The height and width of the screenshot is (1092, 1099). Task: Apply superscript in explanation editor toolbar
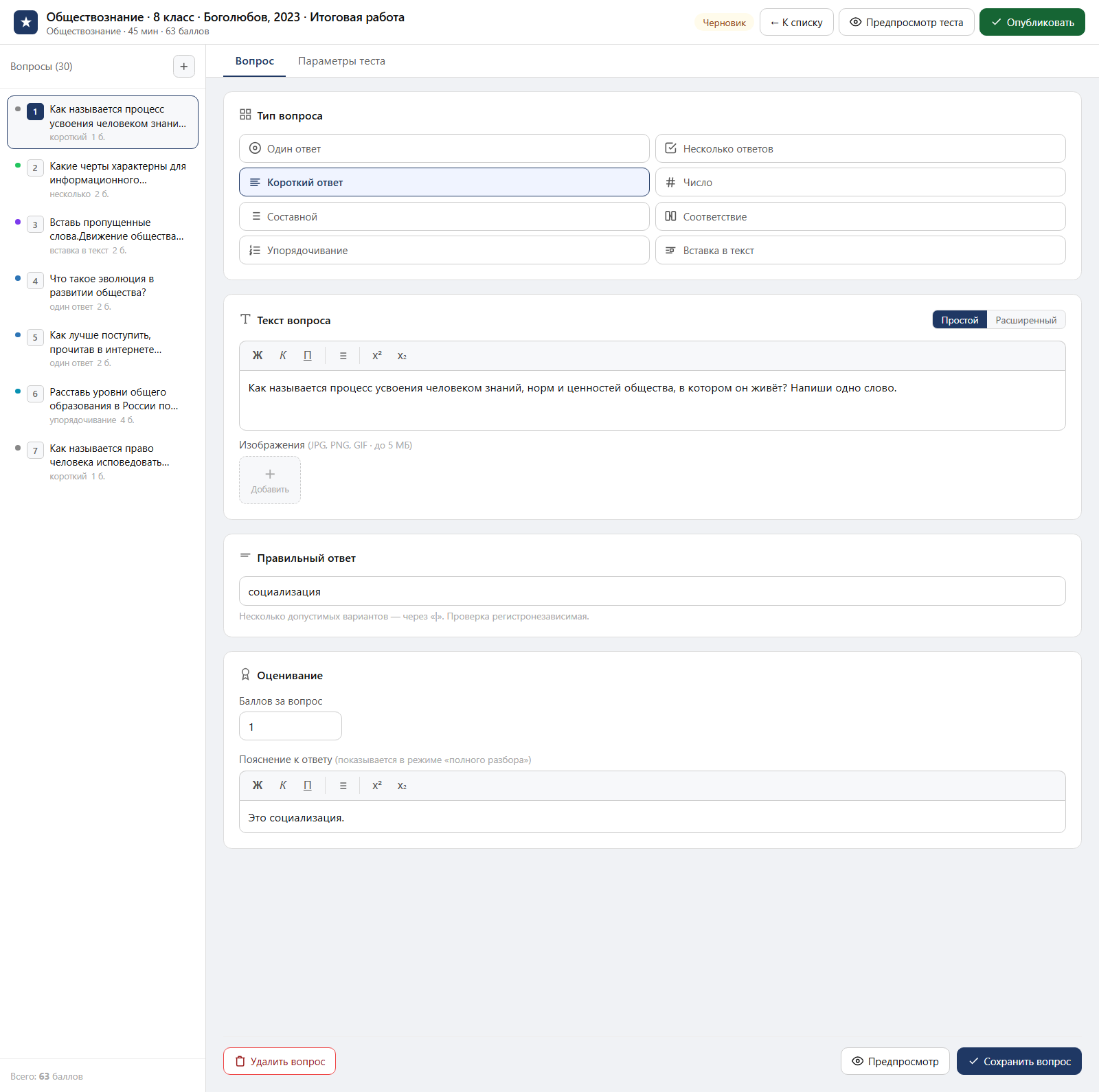[x=377, y=786]
